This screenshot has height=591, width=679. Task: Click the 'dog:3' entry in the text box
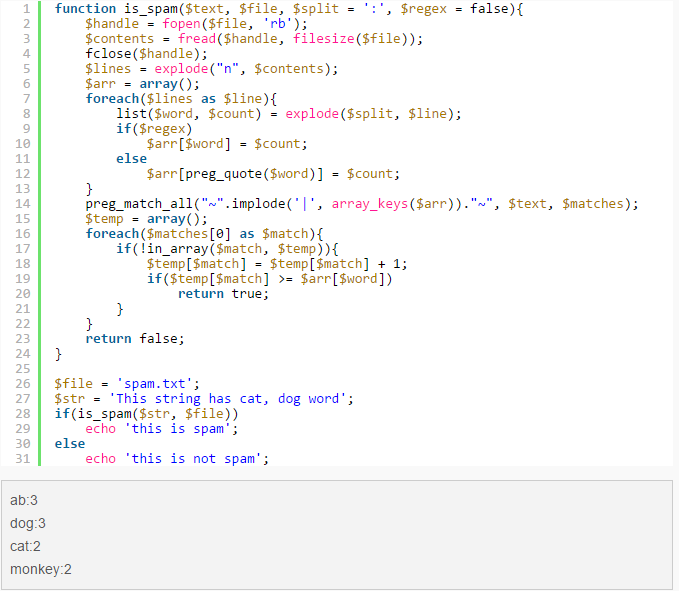coord(28,523)
